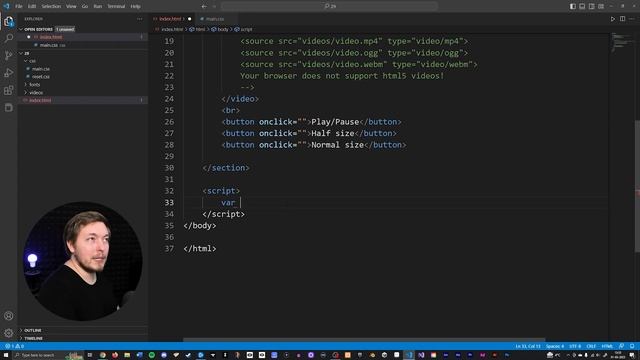
Task: Click the Windows Start button
Action: coord(6,355)
